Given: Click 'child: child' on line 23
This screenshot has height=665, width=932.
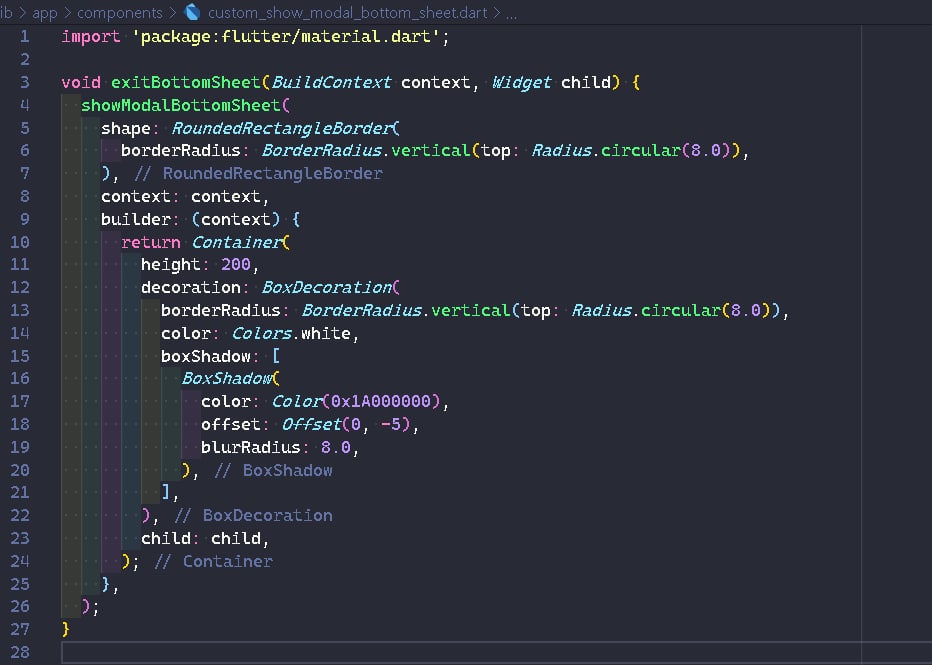Looking at the screenshot, I should coord(201,538).
